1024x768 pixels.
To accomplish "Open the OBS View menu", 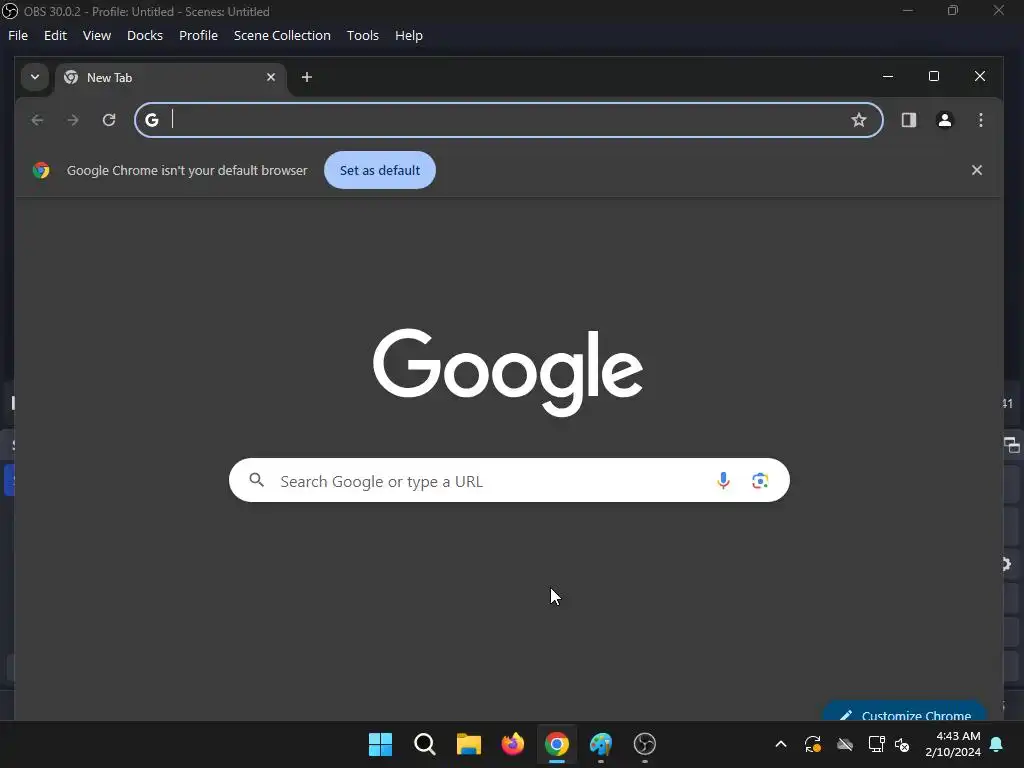I will pos(97,35).
